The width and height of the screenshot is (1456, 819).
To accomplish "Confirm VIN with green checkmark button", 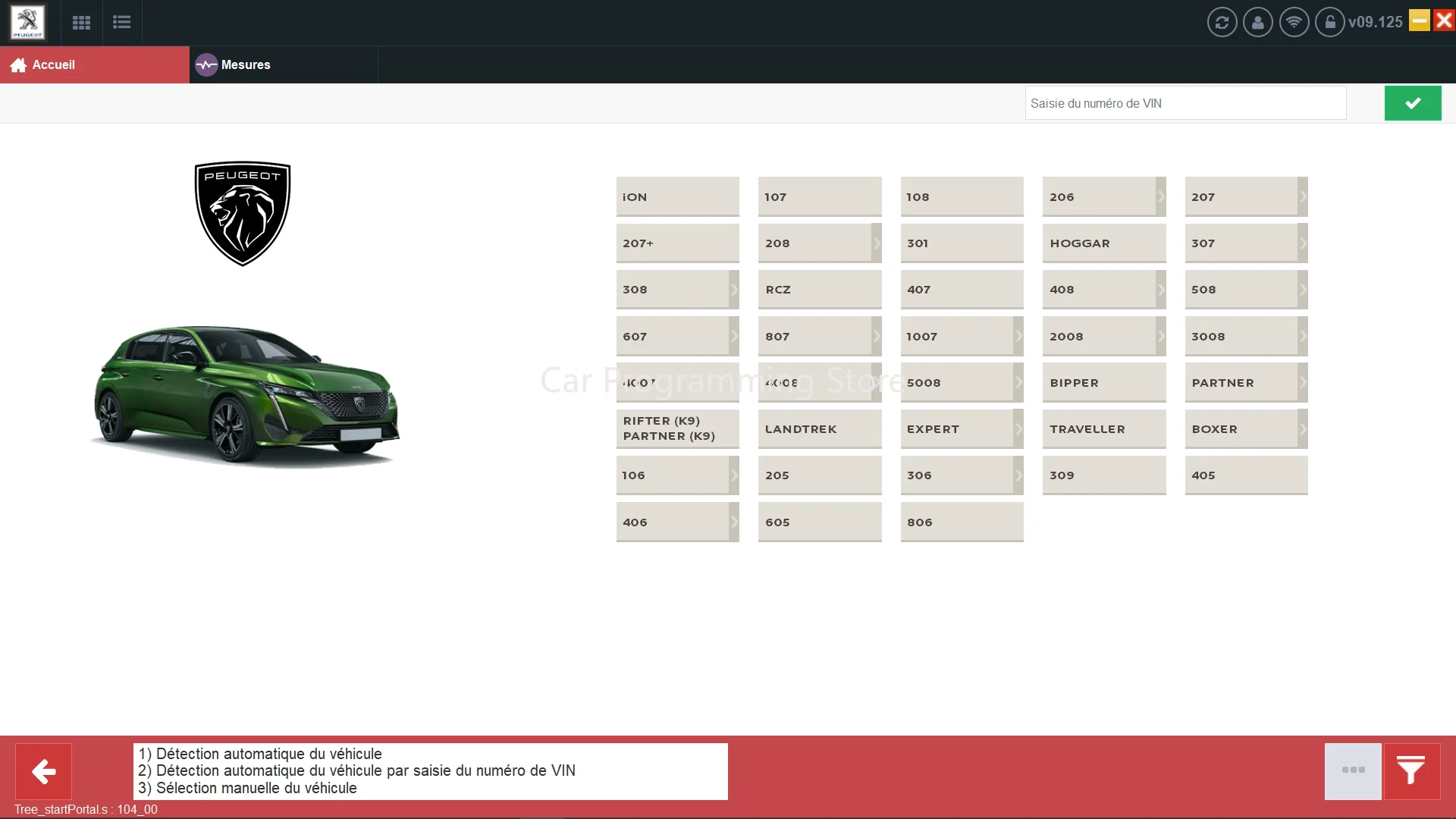I will click(x=1413, y=103).
